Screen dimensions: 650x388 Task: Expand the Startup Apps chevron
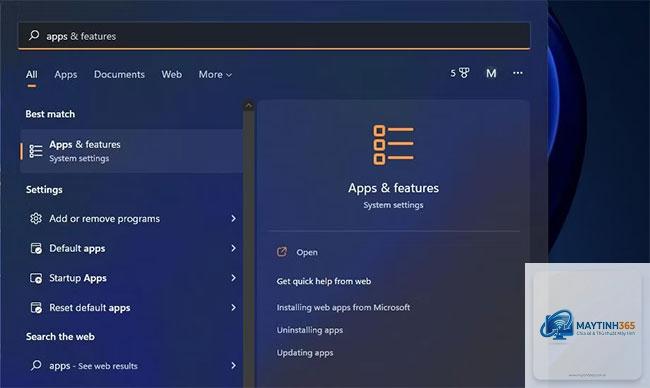(x=233, y=278)
